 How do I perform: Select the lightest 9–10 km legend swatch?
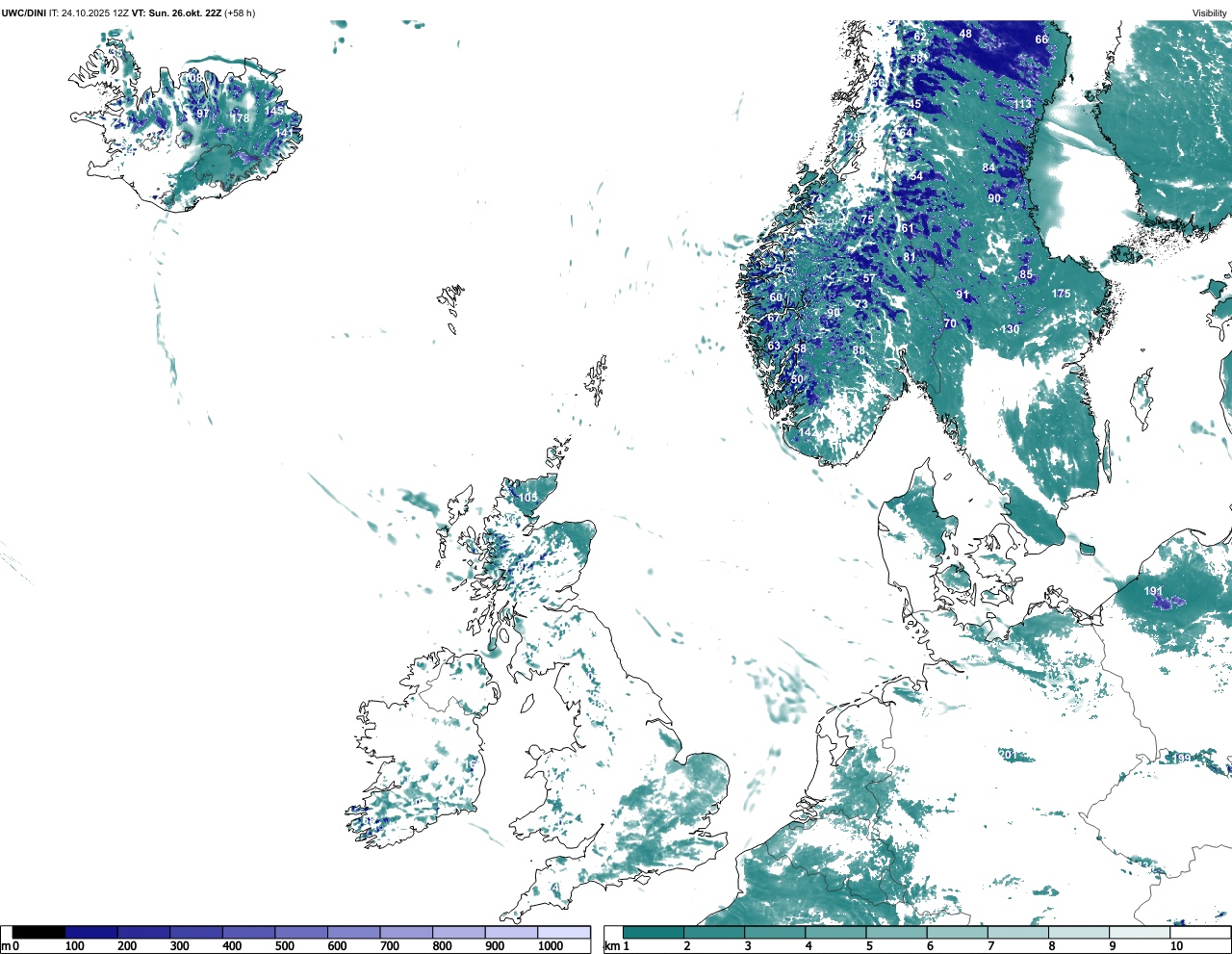click(1139, 933)
